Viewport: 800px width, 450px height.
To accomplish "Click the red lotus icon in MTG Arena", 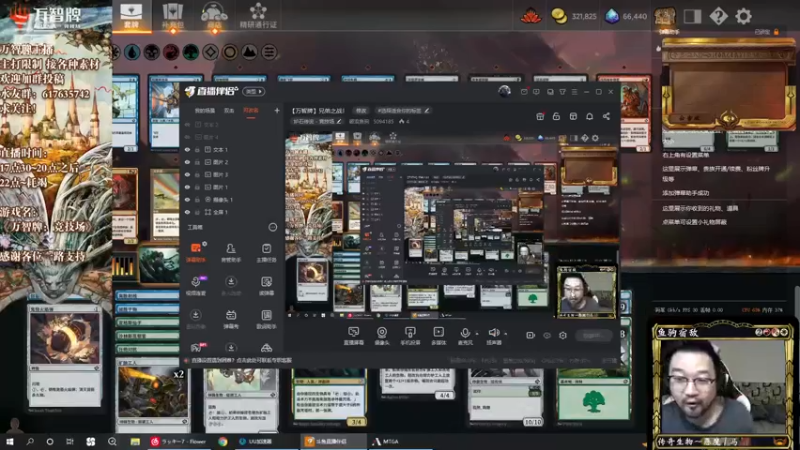I will [x=531, y=16].
